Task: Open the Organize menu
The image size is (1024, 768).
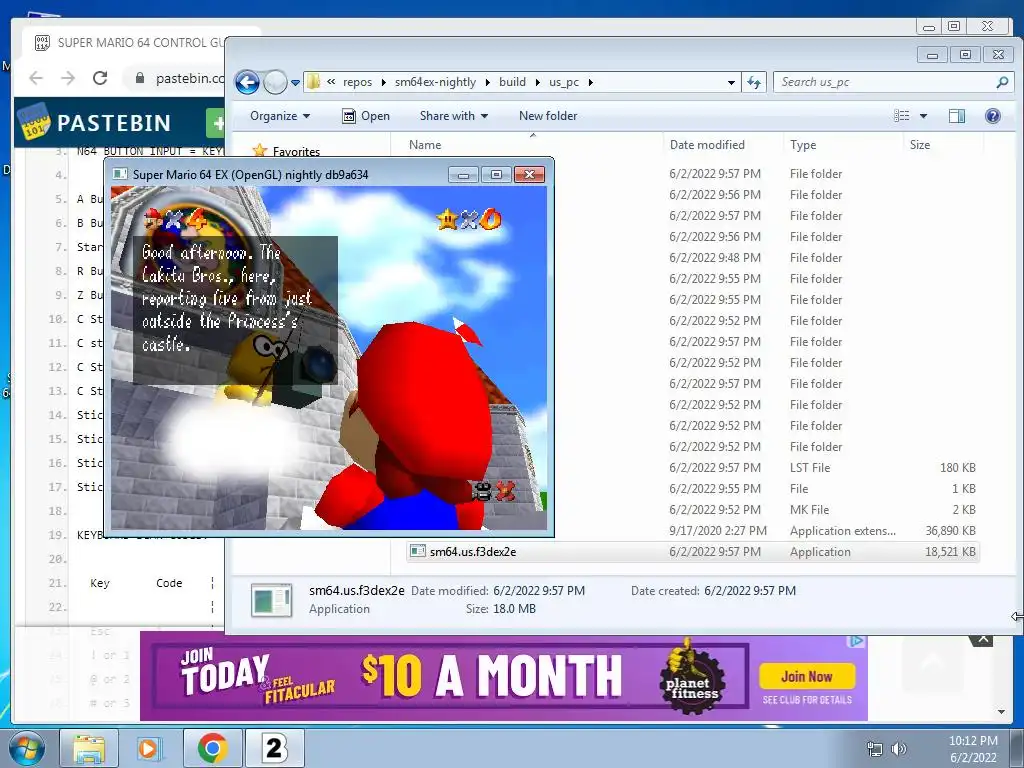Action: coord(280,116)
